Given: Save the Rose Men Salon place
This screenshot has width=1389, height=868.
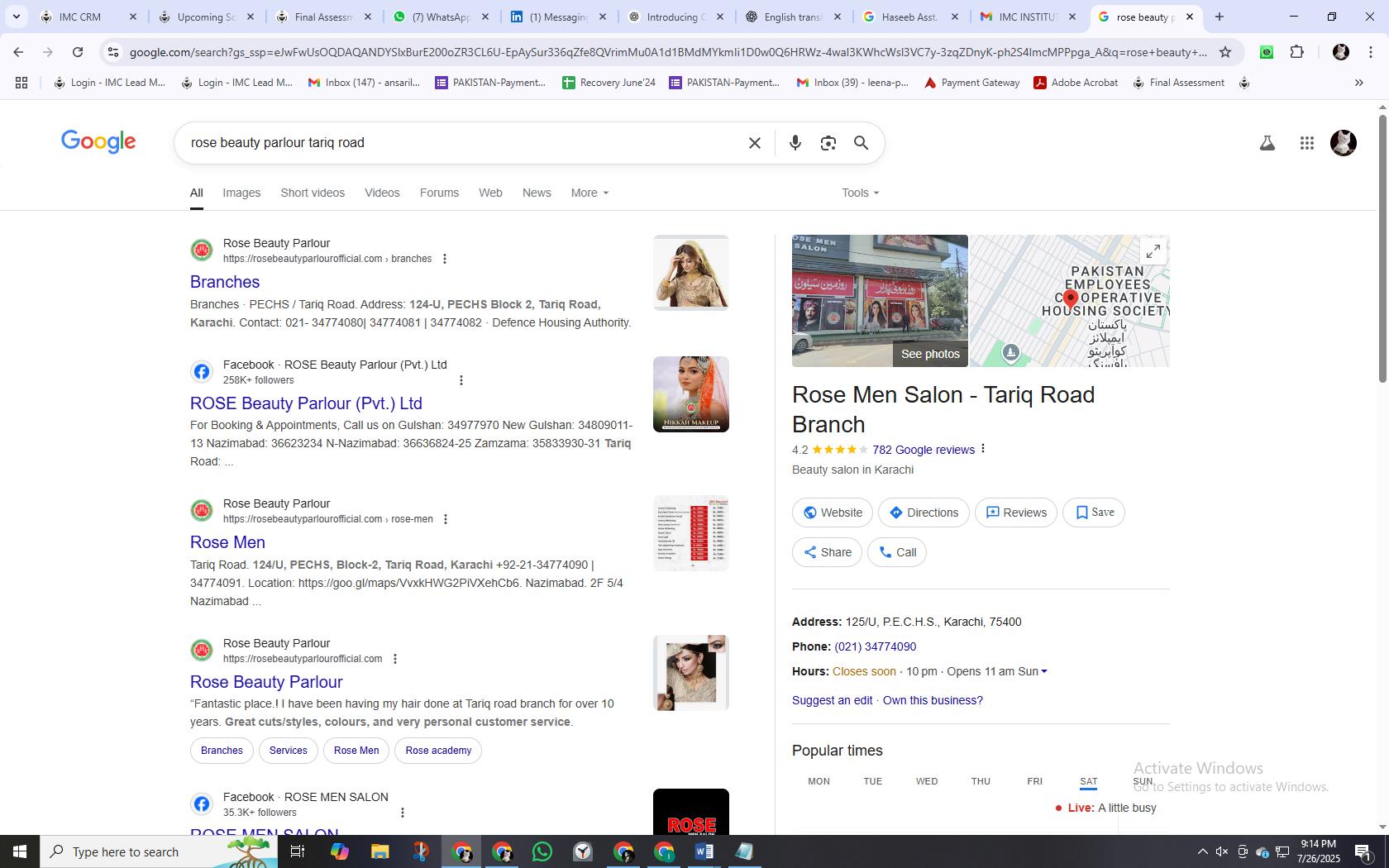Looking at the screenshot, I should (x=1093, y=513).
